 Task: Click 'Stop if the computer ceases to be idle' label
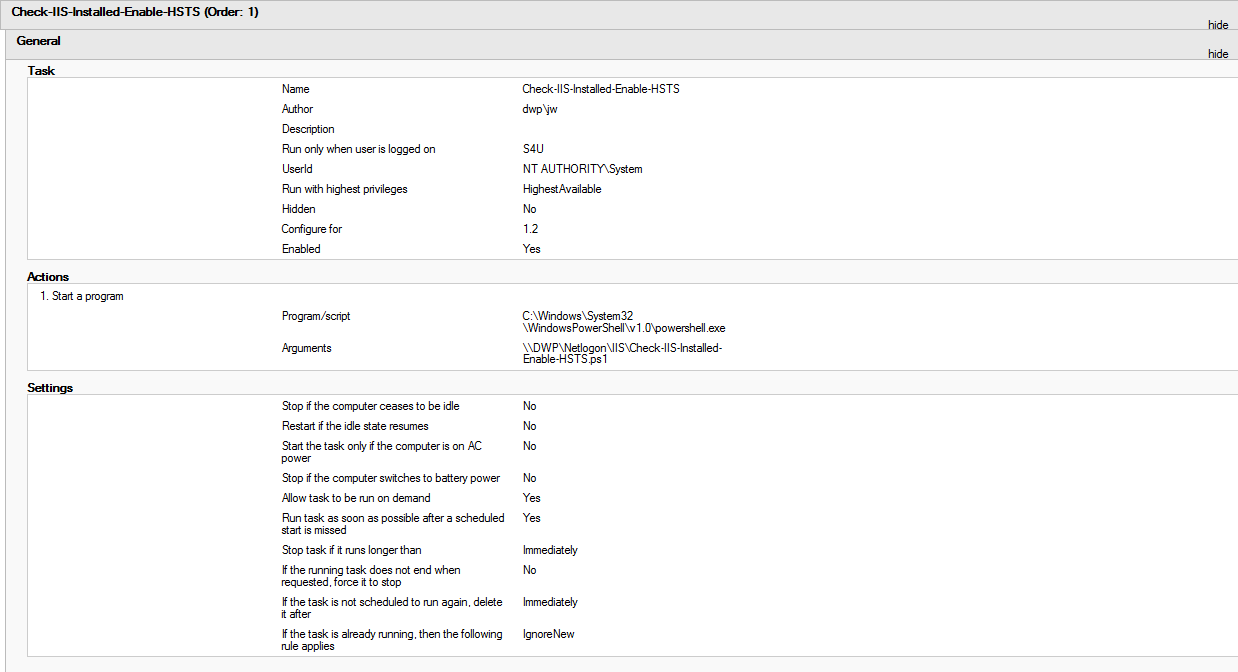click(x=370, y=406)
